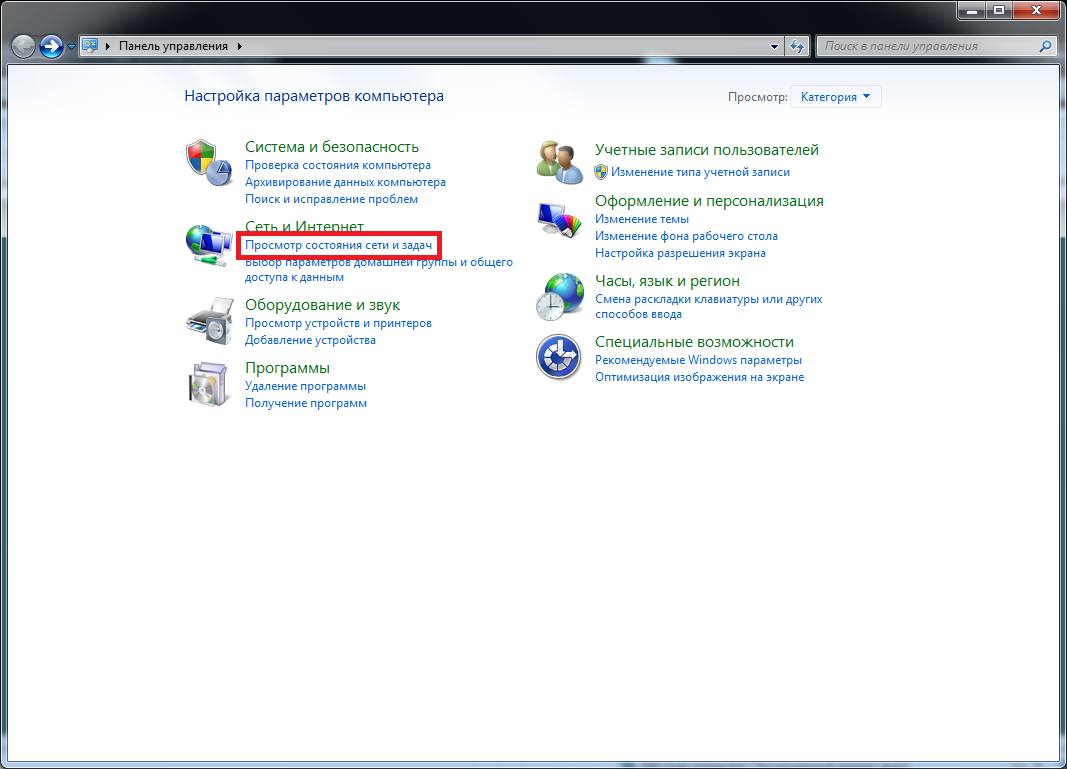
Task: Open recent pages dropdown next to Forward button
Action: [71, 47]
